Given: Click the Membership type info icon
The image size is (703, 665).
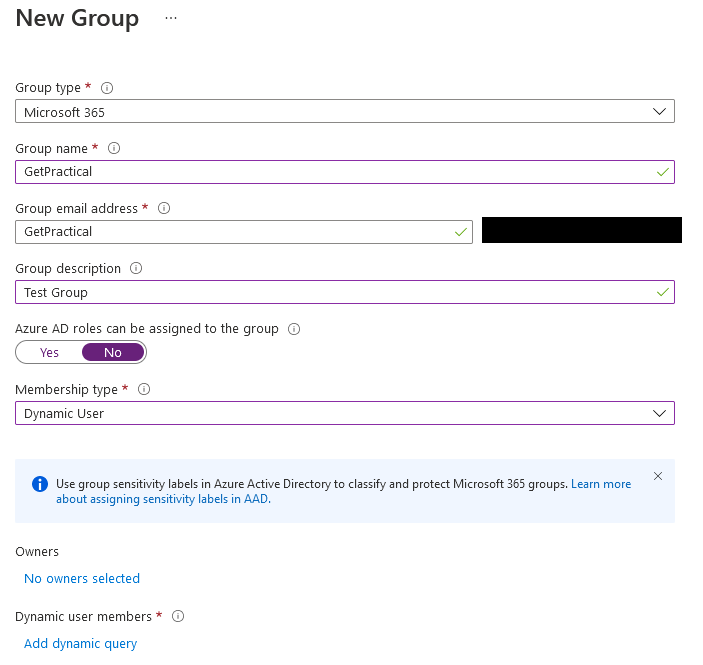Looking at the screenshot, I should pos(144,389).
